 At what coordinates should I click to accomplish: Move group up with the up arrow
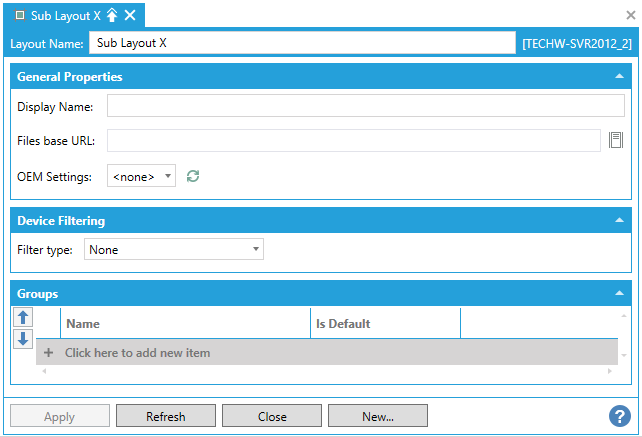(x=24, y=317)
